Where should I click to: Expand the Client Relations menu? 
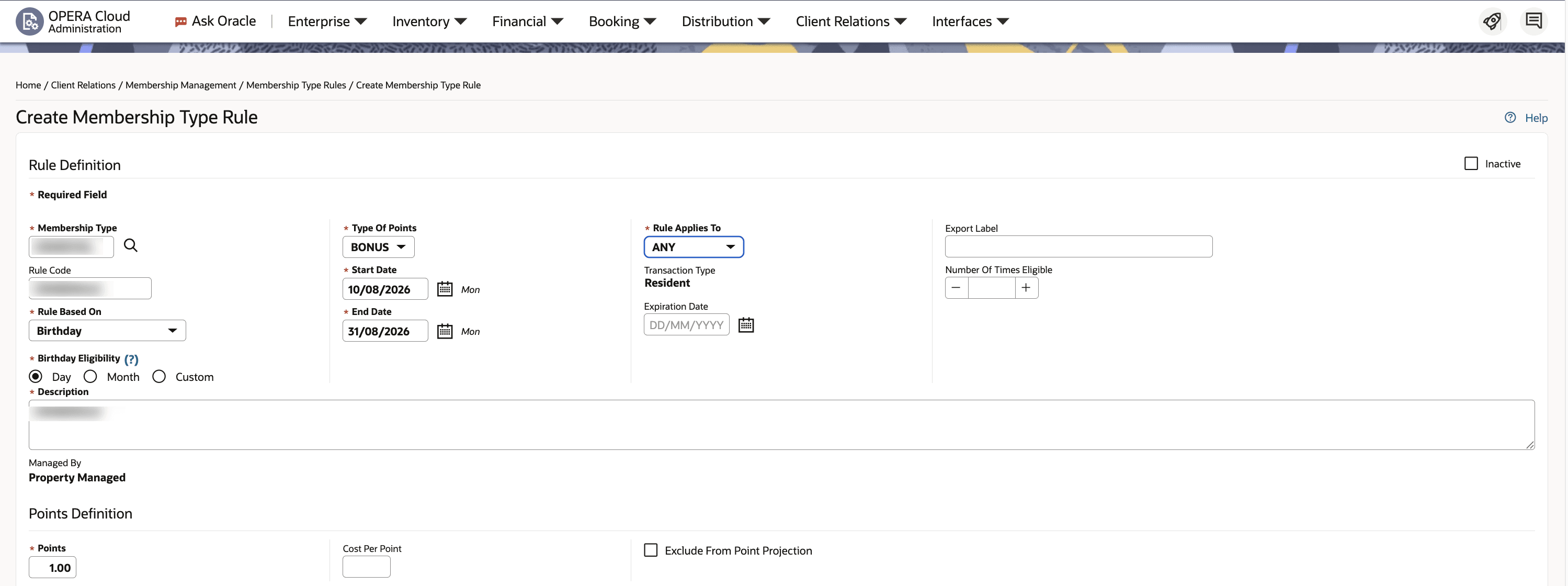coord(851,21)
